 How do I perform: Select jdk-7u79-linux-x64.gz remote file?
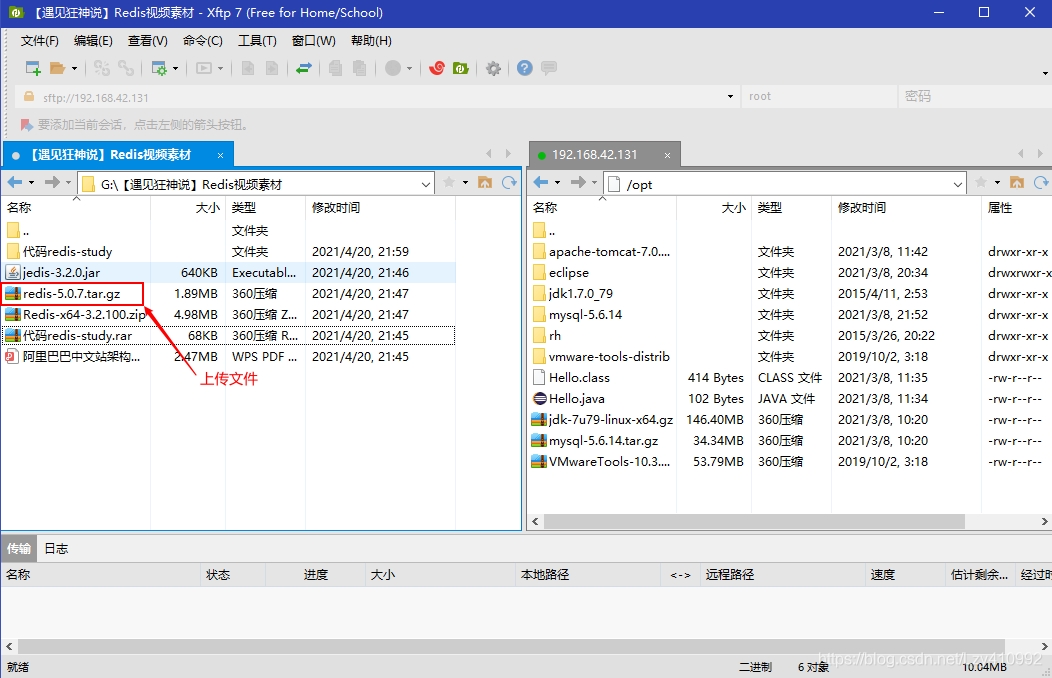611,420
